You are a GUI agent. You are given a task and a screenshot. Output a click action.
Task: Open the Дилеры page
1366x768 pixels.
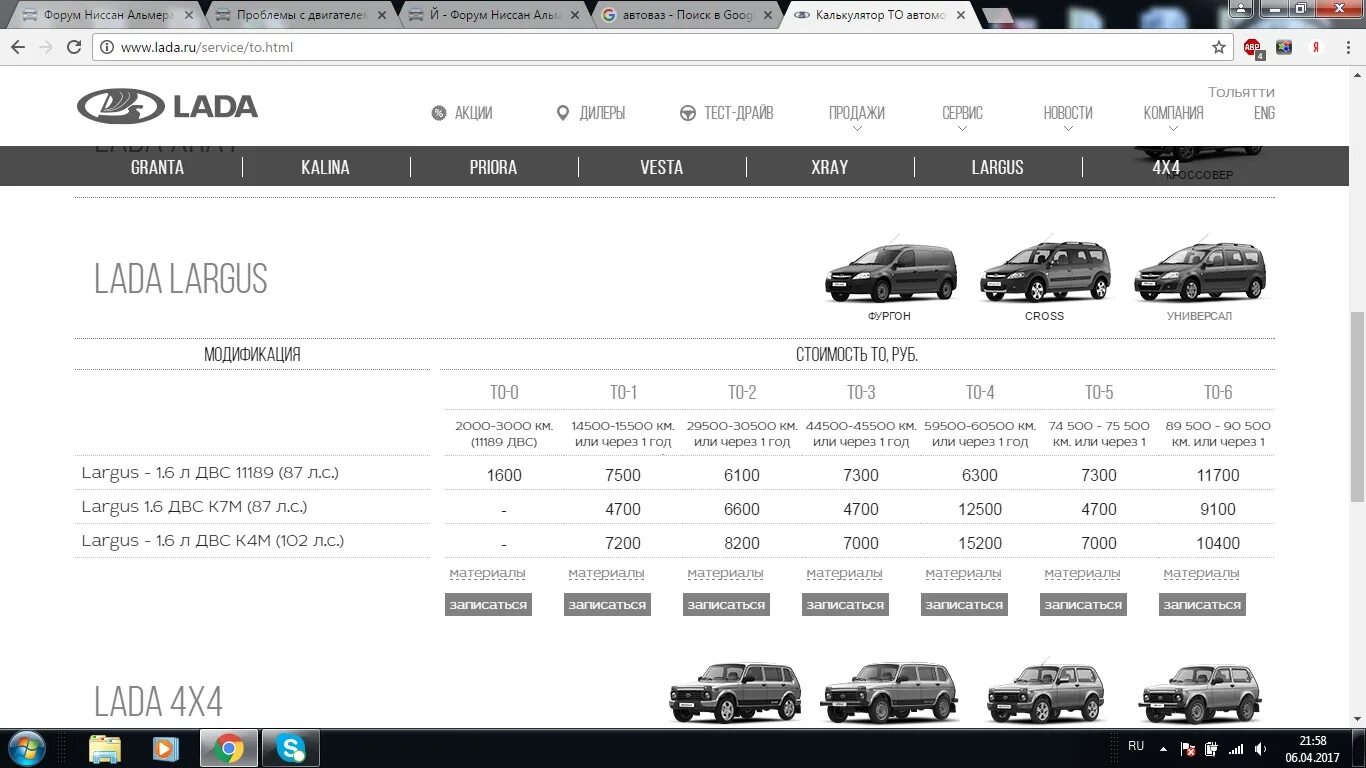(591, 113)
